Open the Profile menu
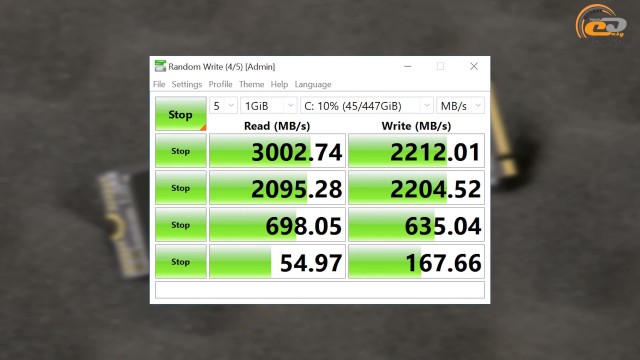The width and height of the screenshot is (640, 360). click(220, 84)
